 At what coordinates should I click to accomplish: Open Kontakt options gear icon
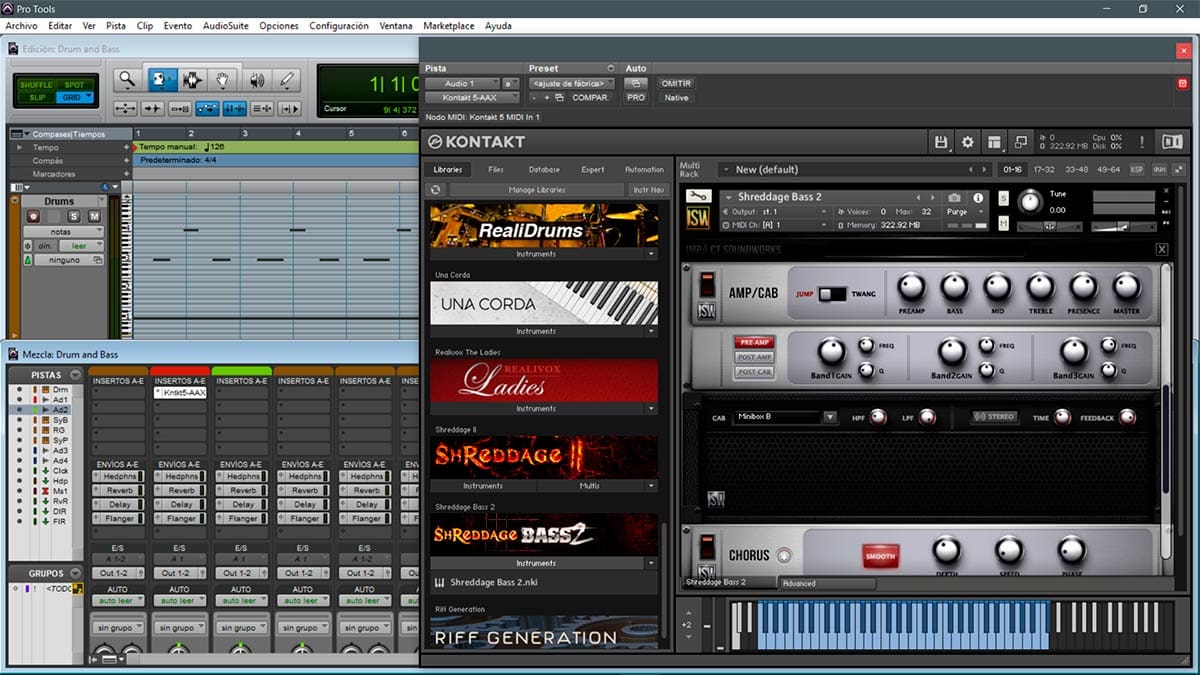click(967, 142)
